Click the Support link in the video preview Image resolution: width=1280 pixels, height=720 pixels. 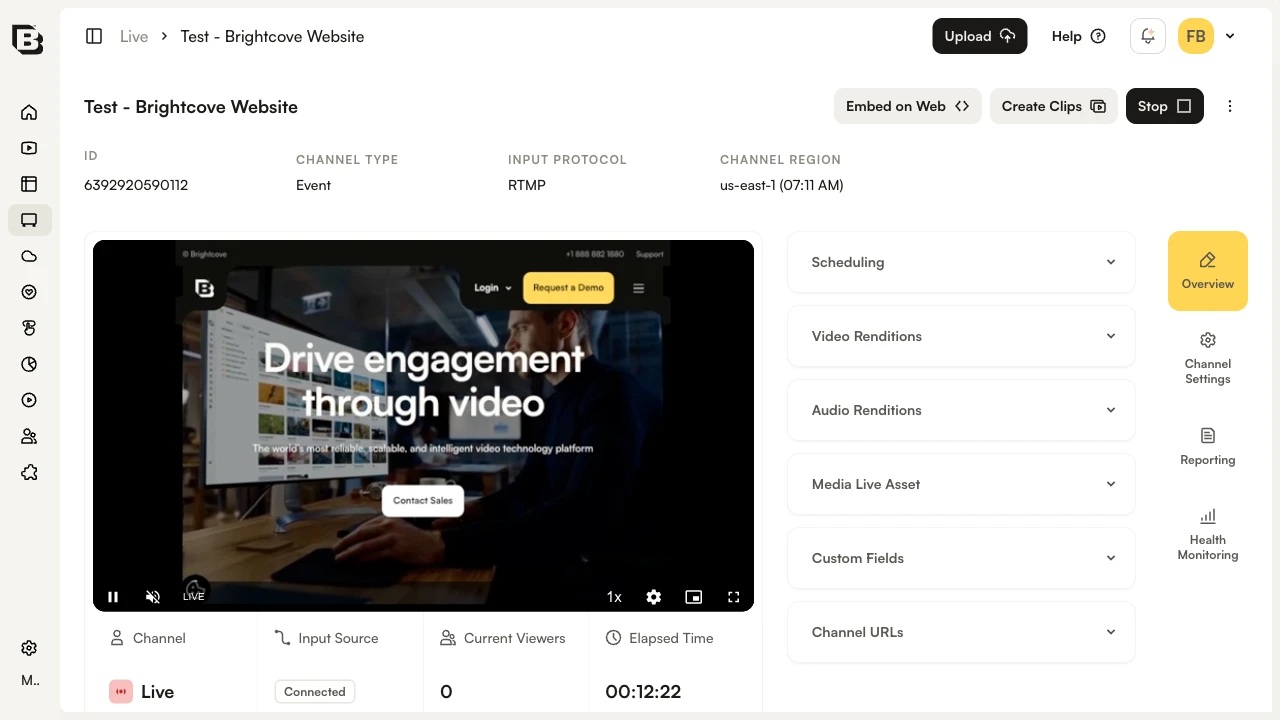[650, 254]
